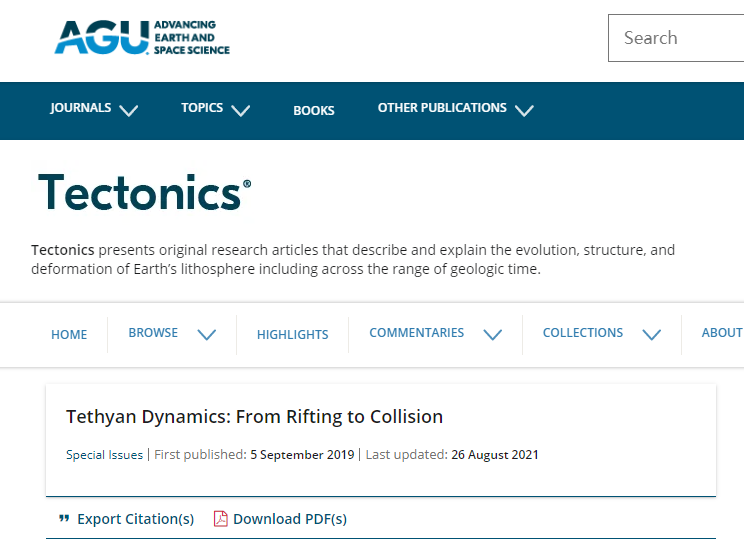
Task: Click the Special Issues link
Action: 104,455
